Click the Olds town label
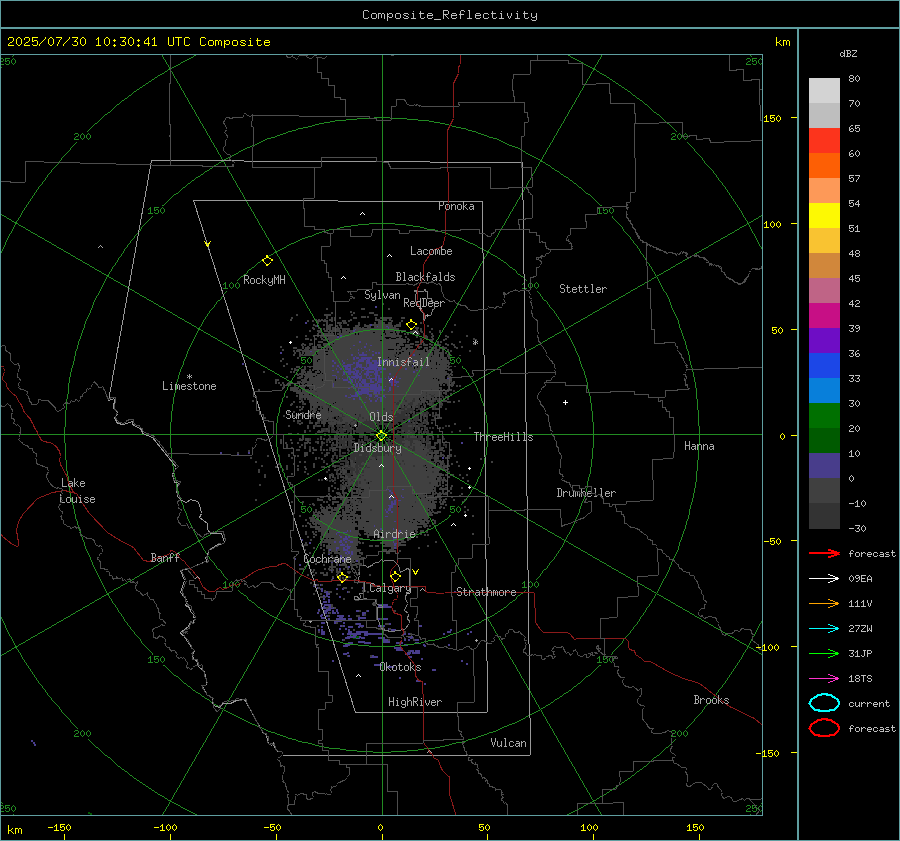900x841 pixels. (381, 417)
